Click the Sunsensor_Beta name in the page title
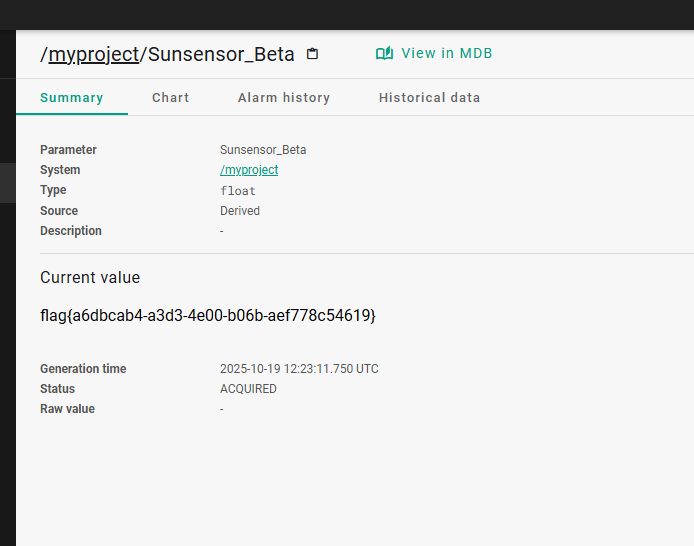The width and height of the screenshot is (694, 546). pyautogui.click(x=221, y=54)
